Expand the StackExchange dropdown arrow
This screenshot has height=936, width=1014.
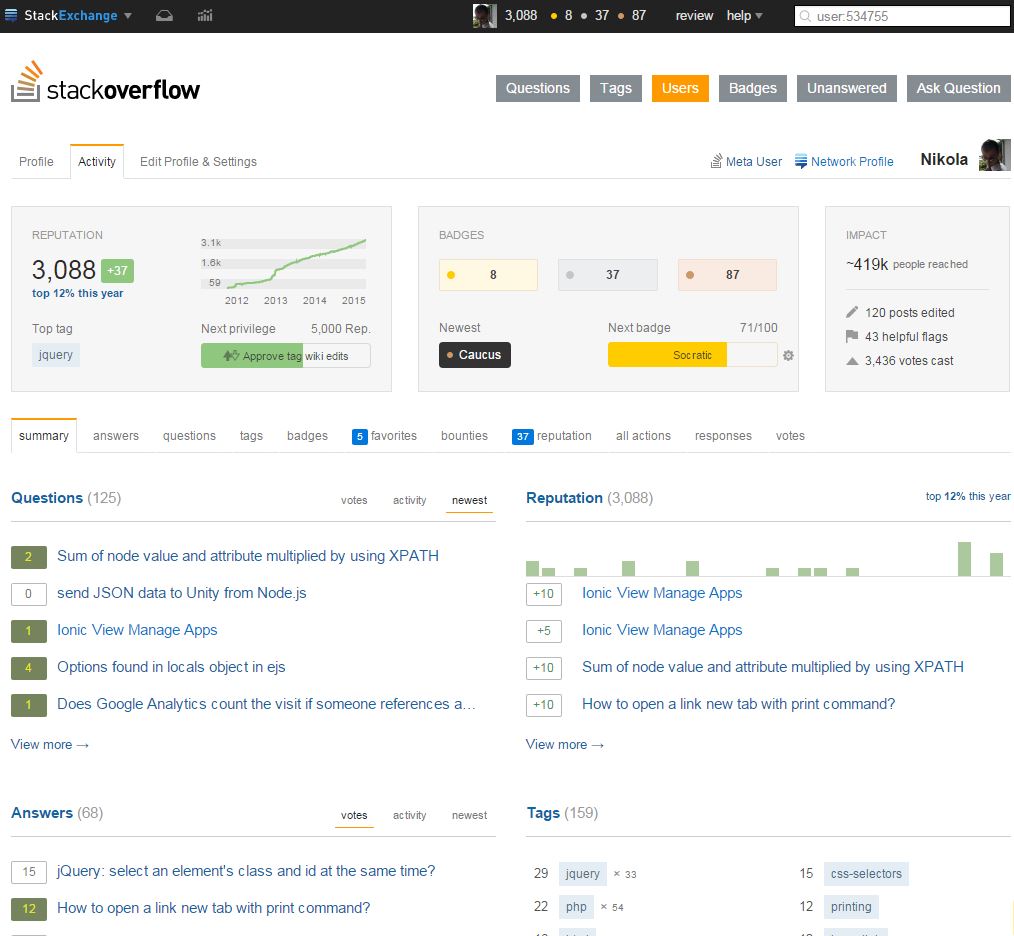tap(128, 16)
